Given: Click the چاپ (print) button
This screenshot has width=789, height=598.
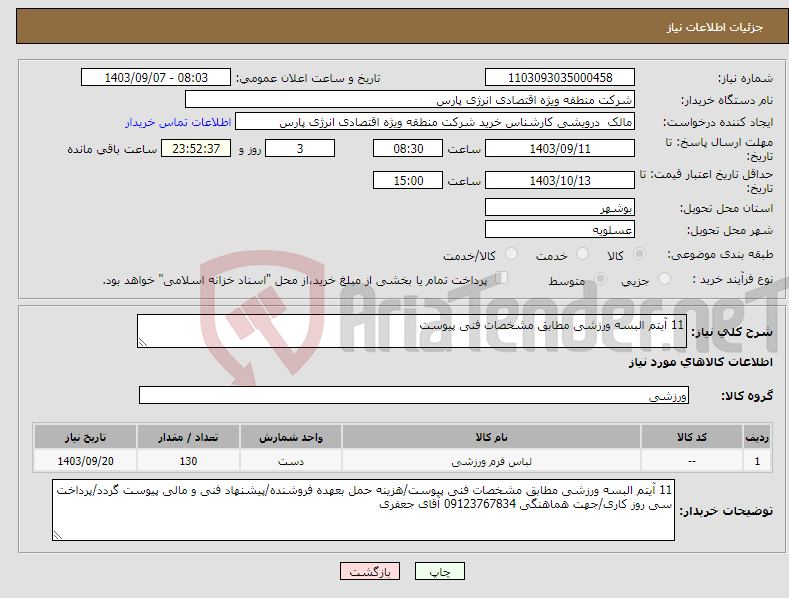Looking at the screenshot, I should pos(439,571).
